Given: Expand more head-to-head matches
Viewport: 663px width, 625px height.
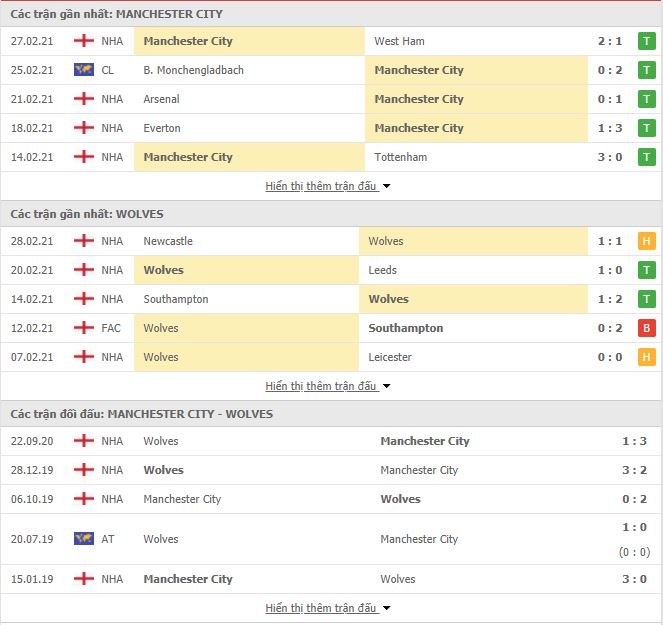Looking at the screenshot, I should point(328,608).
